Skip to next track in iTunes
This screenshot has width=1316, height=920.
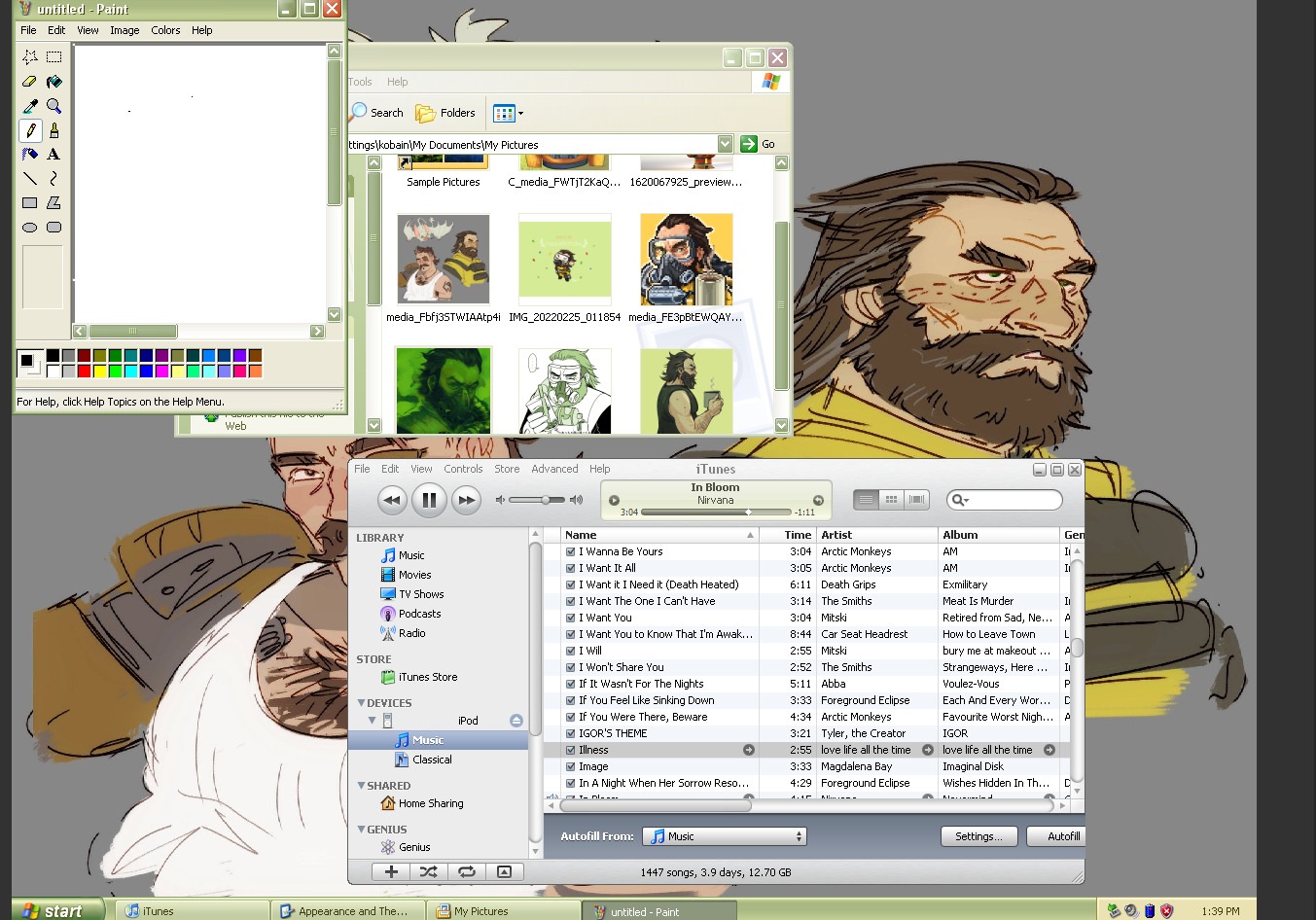tap(467, 500)
